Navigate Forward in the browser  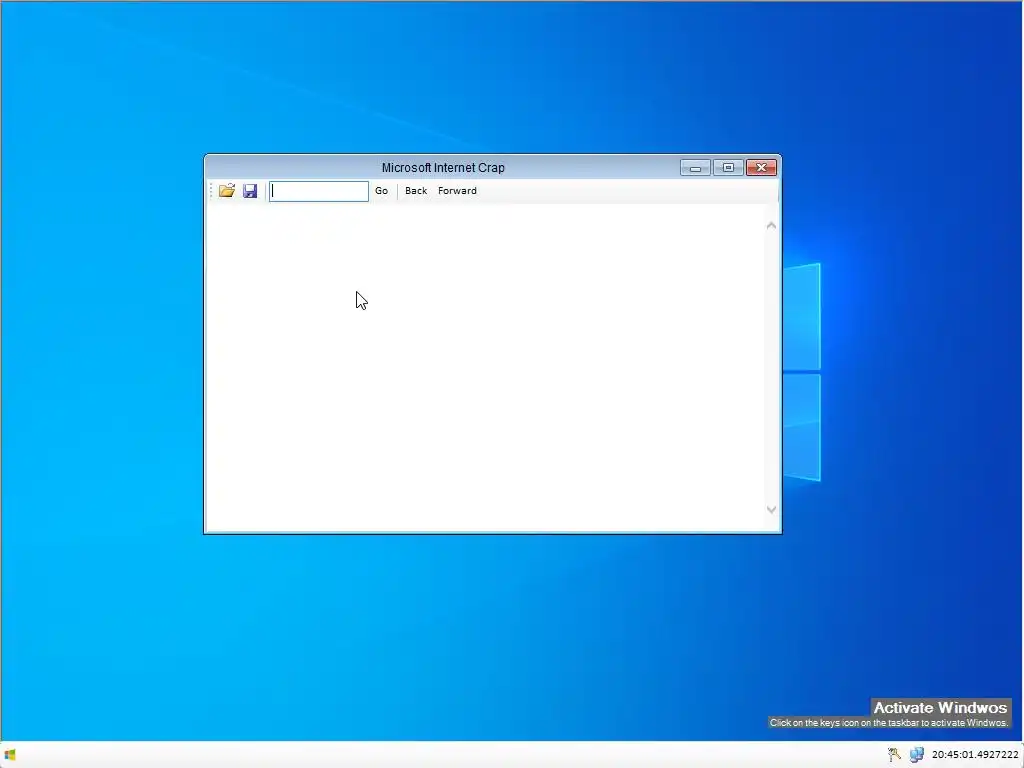pos(457,191)
